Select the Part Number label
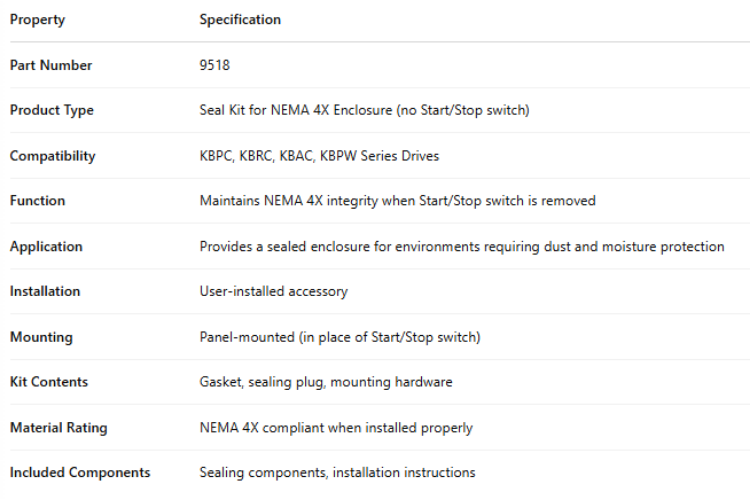This screenshot has height=500, width=750. 51,65
